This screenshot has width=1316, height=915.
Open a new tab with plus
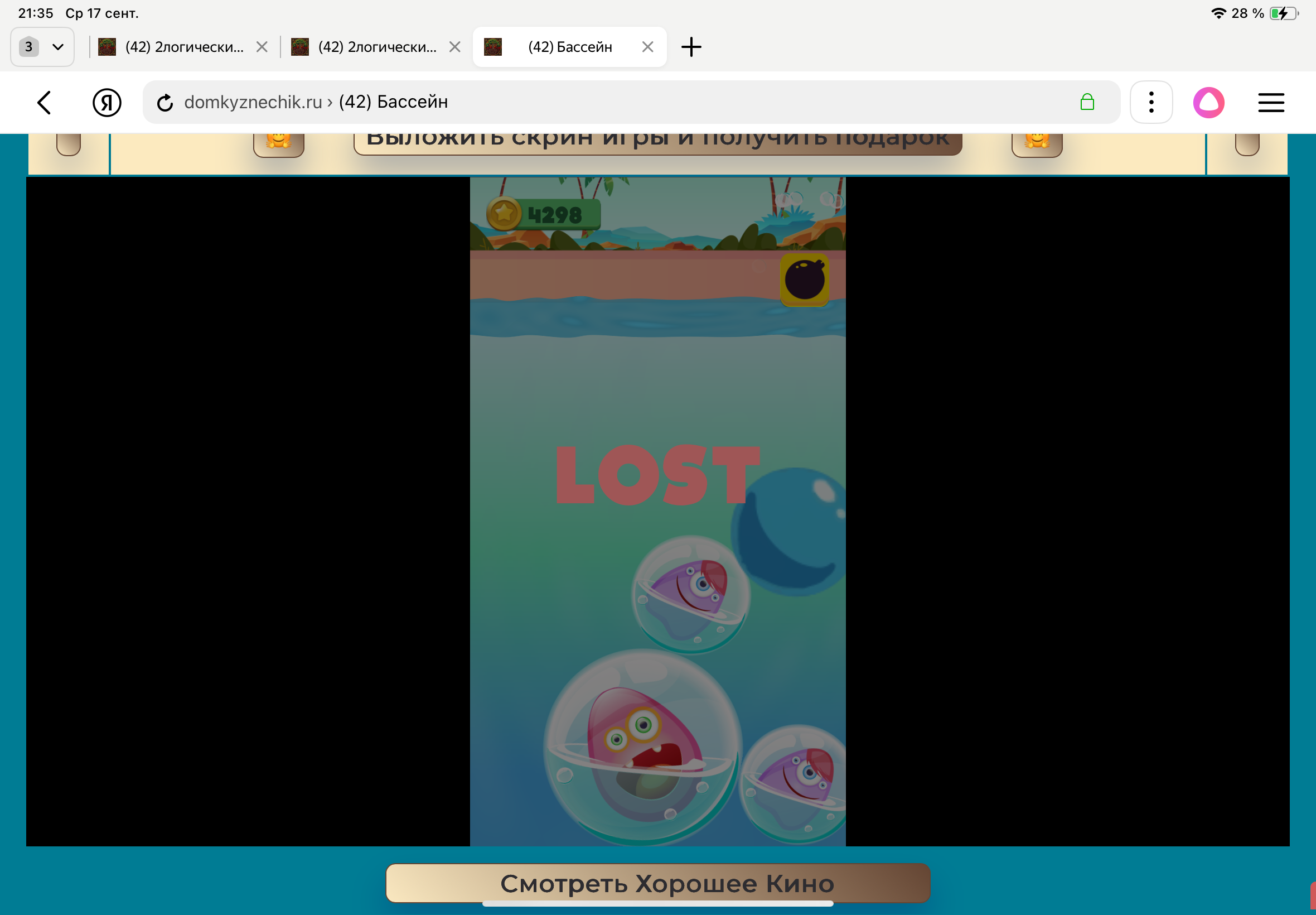[691, 46]
